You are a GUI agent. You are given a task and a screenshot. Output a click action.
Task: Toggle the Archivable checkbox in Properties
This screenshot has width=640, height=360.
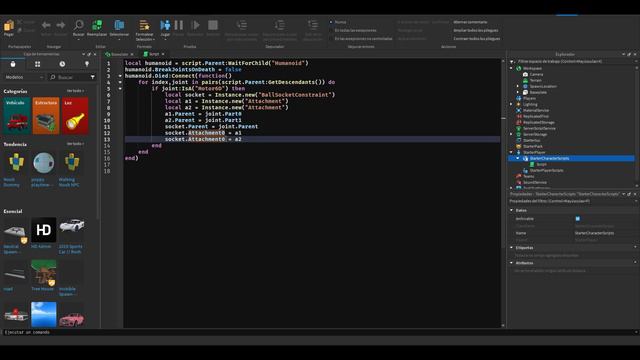[578, 219]
